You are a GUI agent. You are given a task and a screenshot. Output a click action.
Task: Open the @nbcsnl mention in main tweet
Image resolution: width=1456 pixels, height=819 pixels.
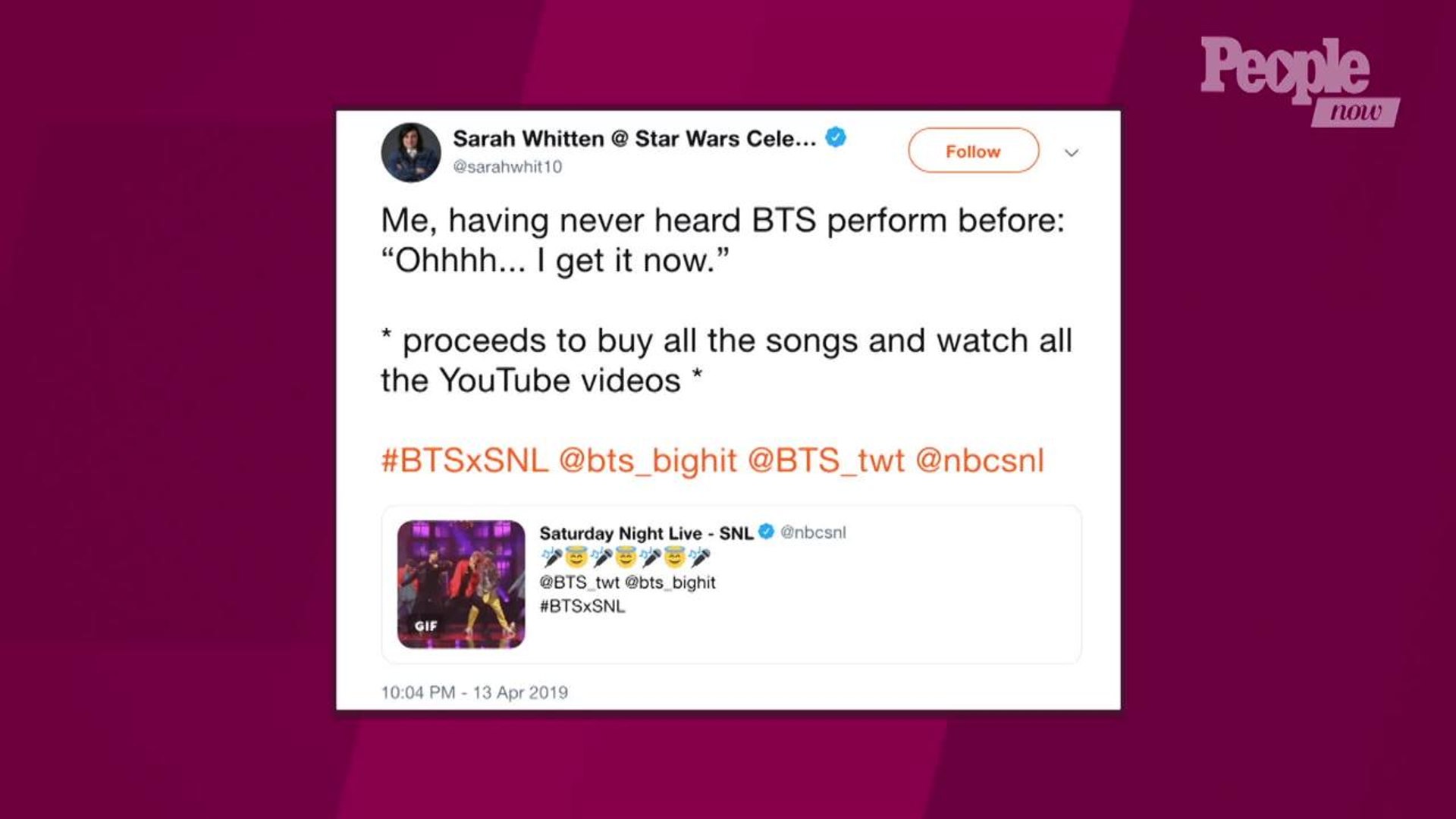point(980,460)
